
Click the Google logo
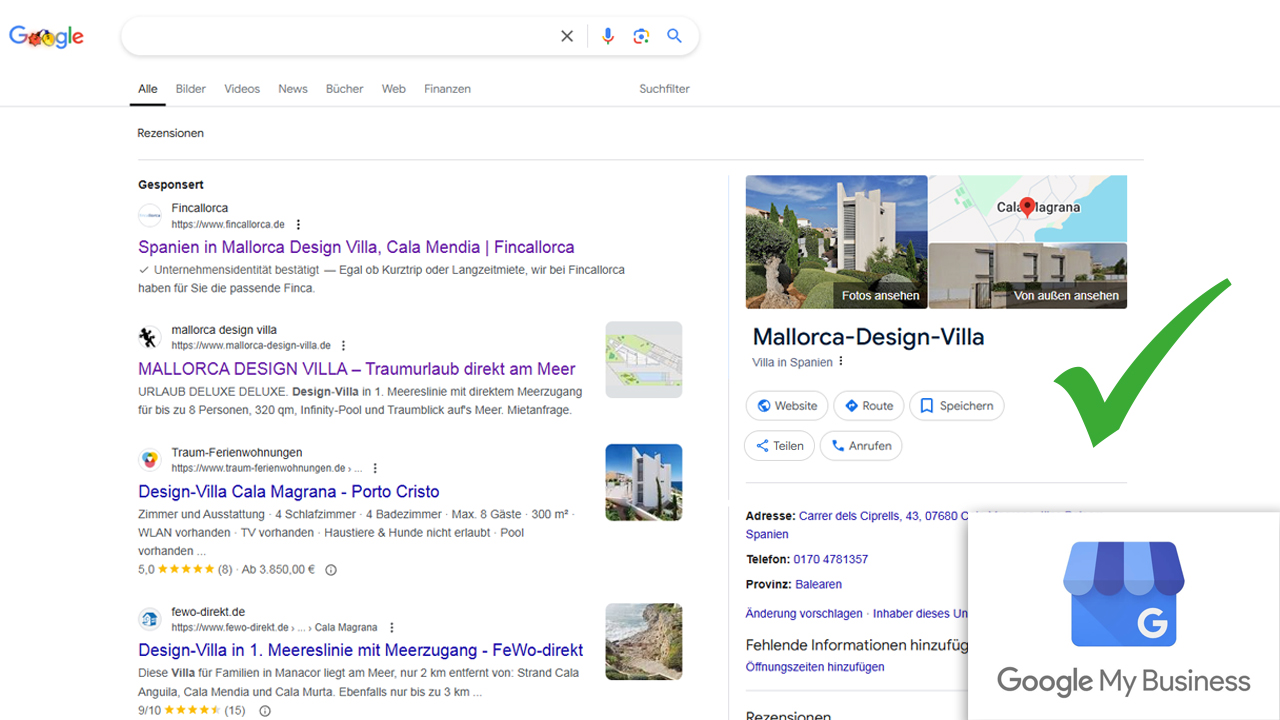pos(46,37)
